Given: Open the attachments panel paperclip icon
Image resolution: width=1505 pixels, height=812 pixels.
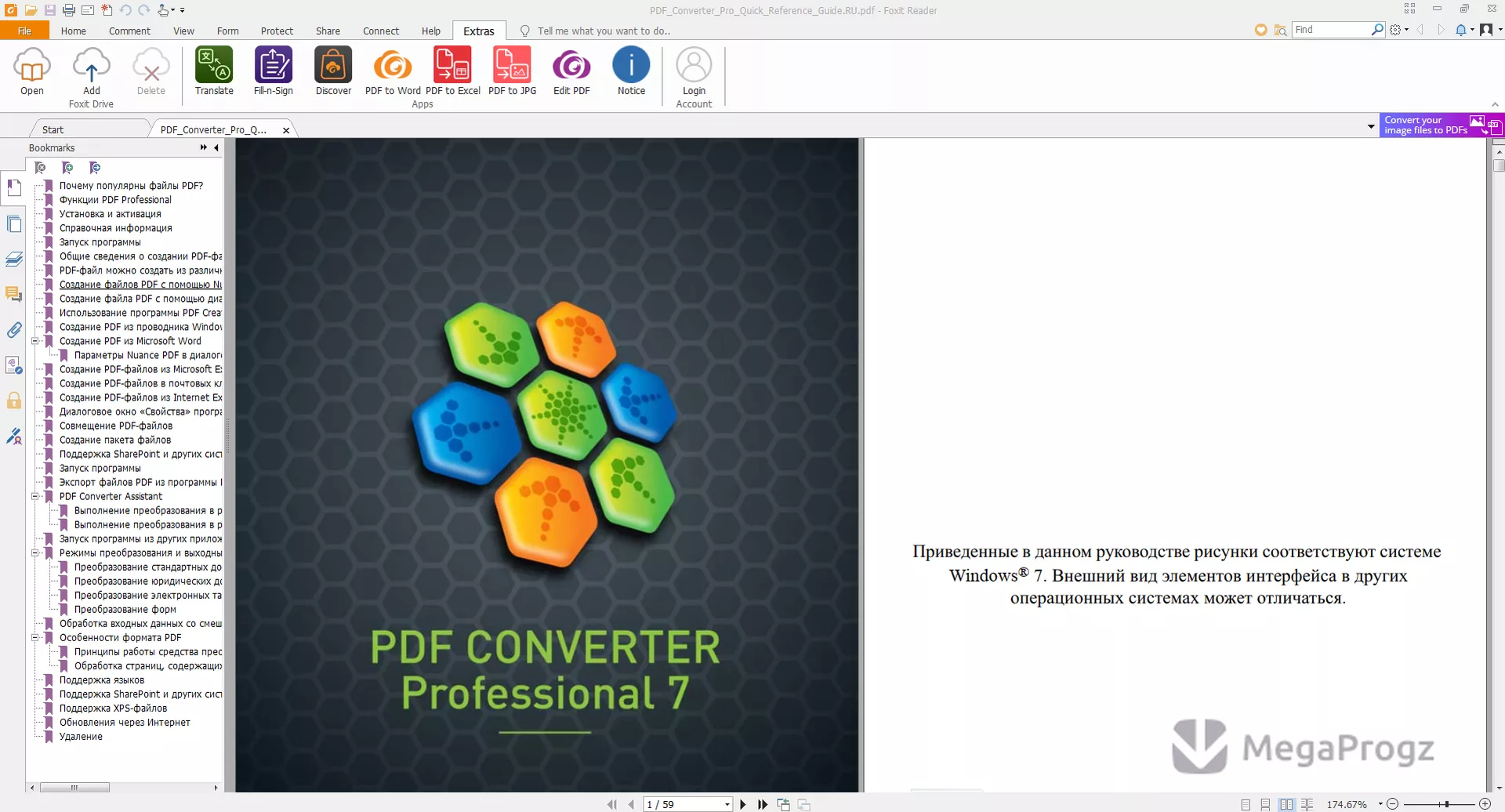Looking at the screenshot, I should click(x=14, y=330).
